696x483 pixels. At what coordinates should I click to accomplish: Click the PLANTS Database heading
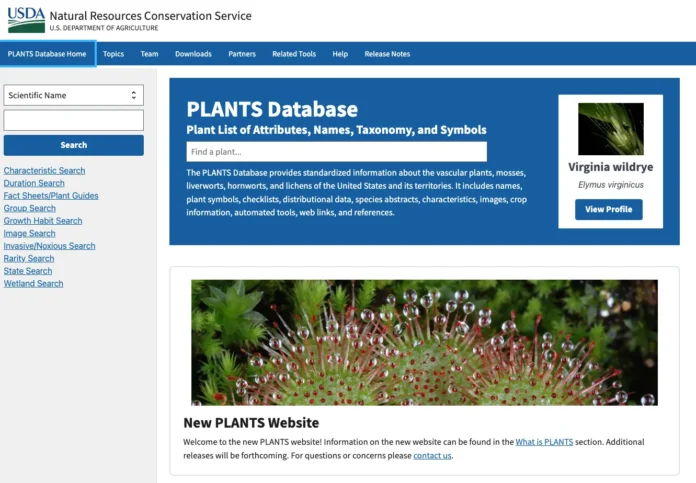pos(272,109)
